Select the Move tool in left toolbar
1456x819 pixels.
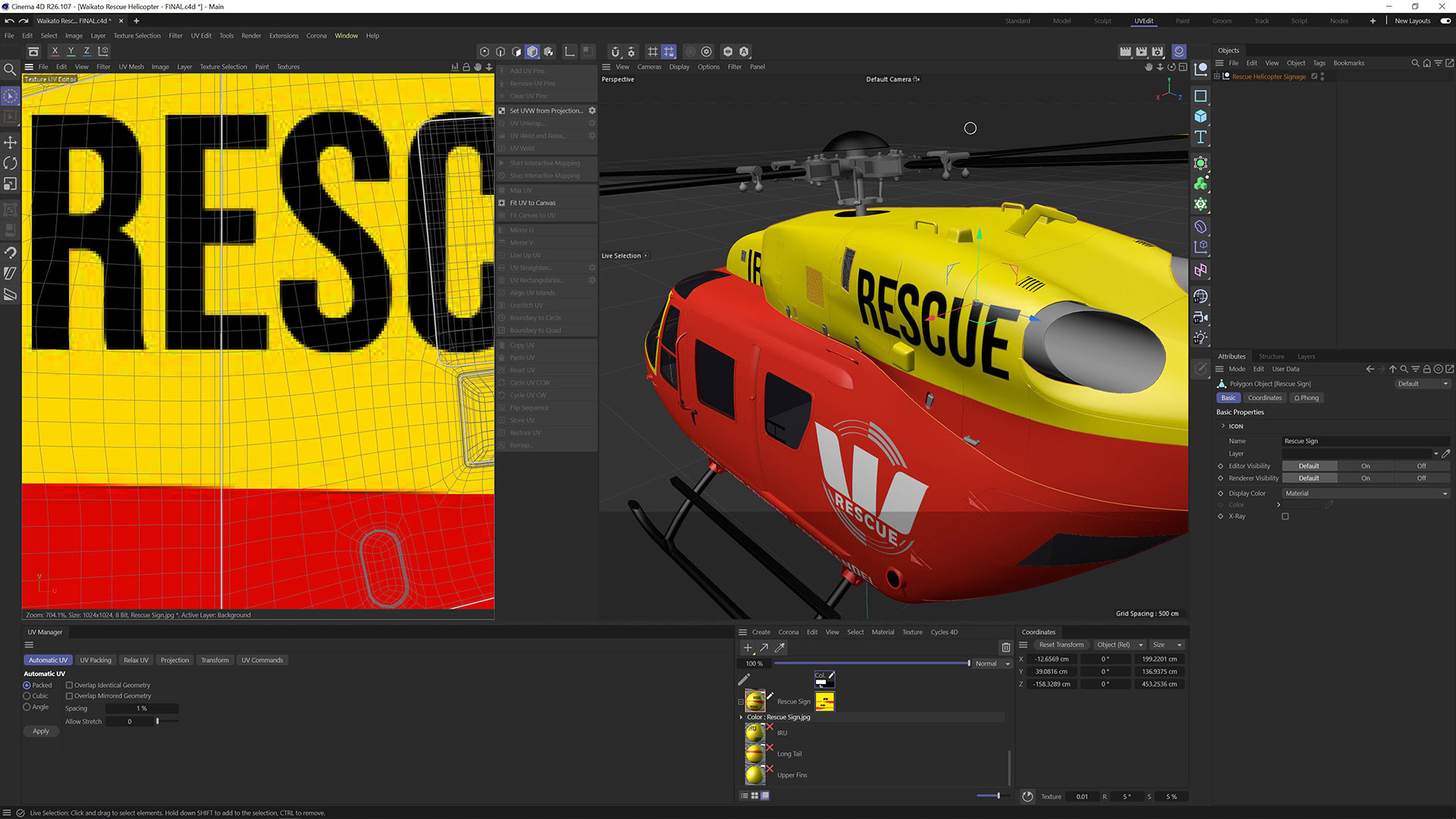[11, 143]
